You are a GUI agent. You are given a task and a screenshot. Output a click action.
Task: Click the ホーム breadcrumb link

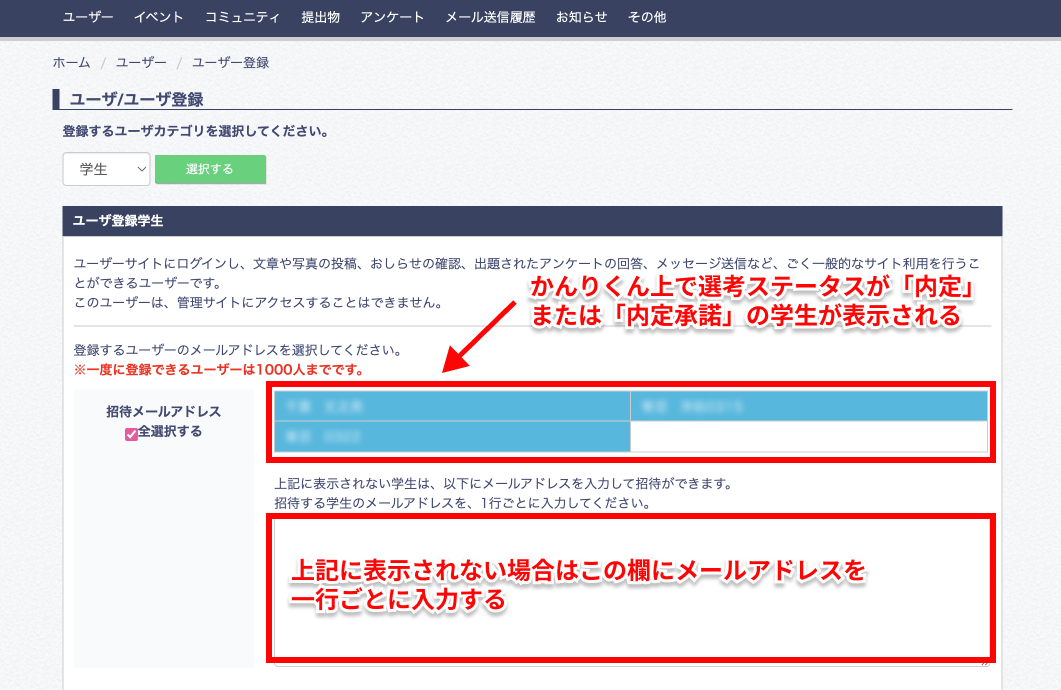(x=70, y=62)
